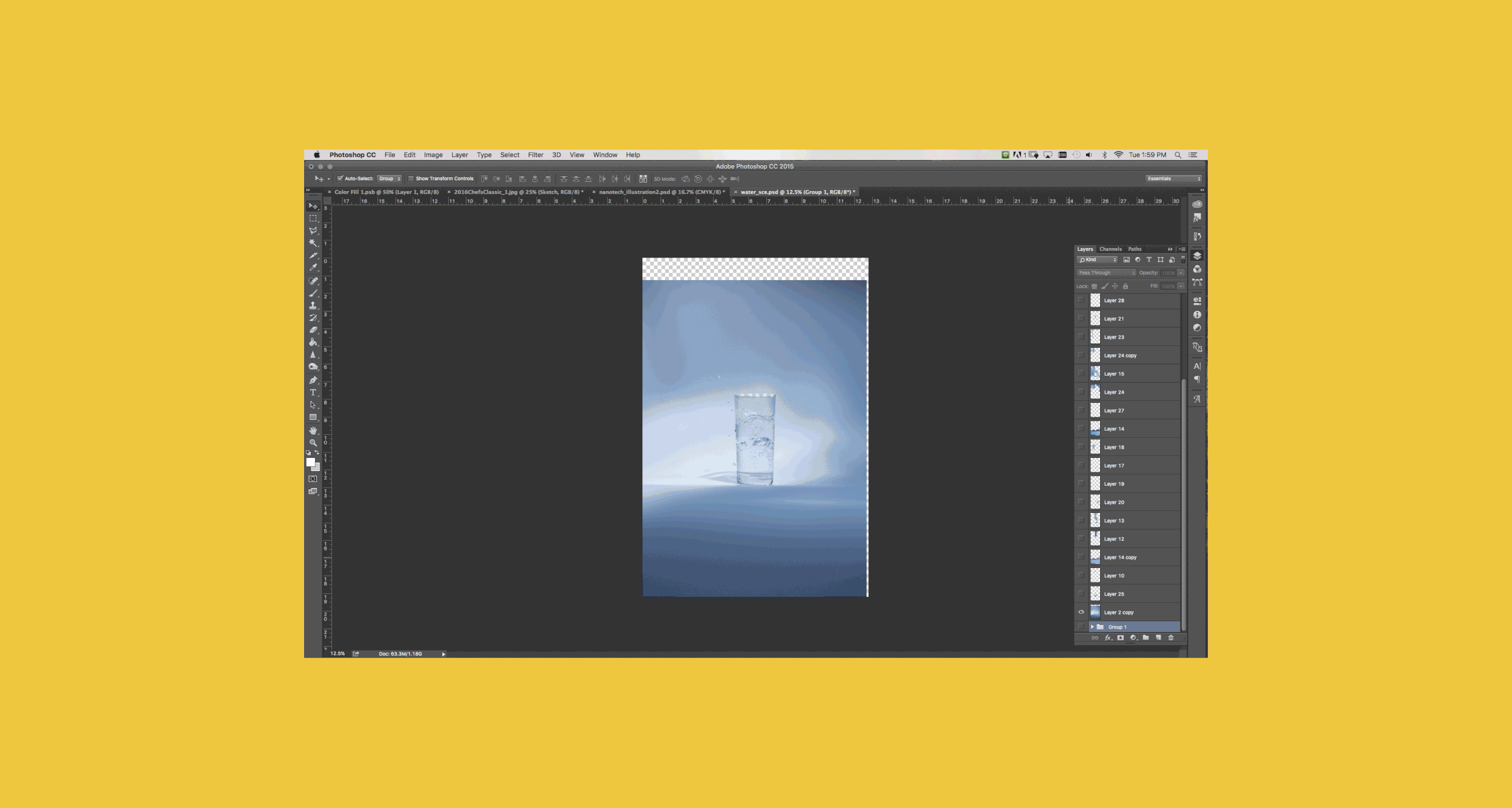Show Layer 28 via its visibility box
Screen dimensions: 1512x808
(1081, 300)
